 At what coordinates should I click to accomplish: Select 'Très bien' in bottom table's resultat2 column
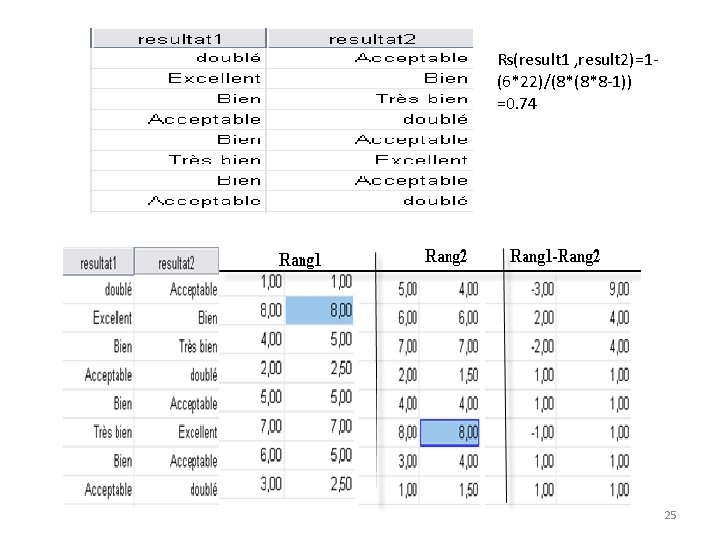[x=198, y=346]
